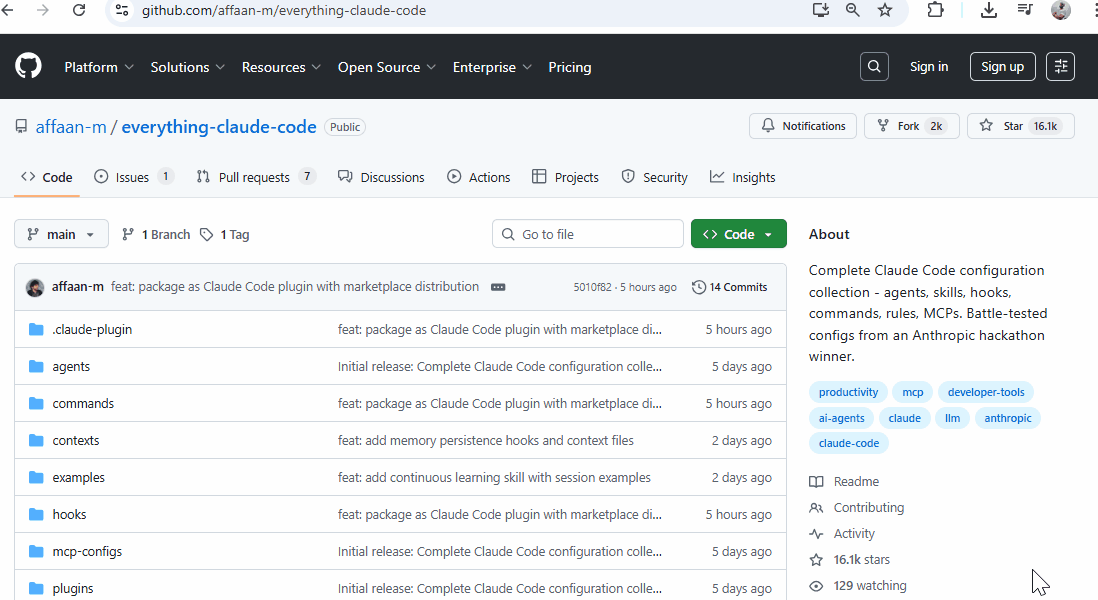Focus the Go to file search field
This screenshot has height=600, width=1098.
588,234
